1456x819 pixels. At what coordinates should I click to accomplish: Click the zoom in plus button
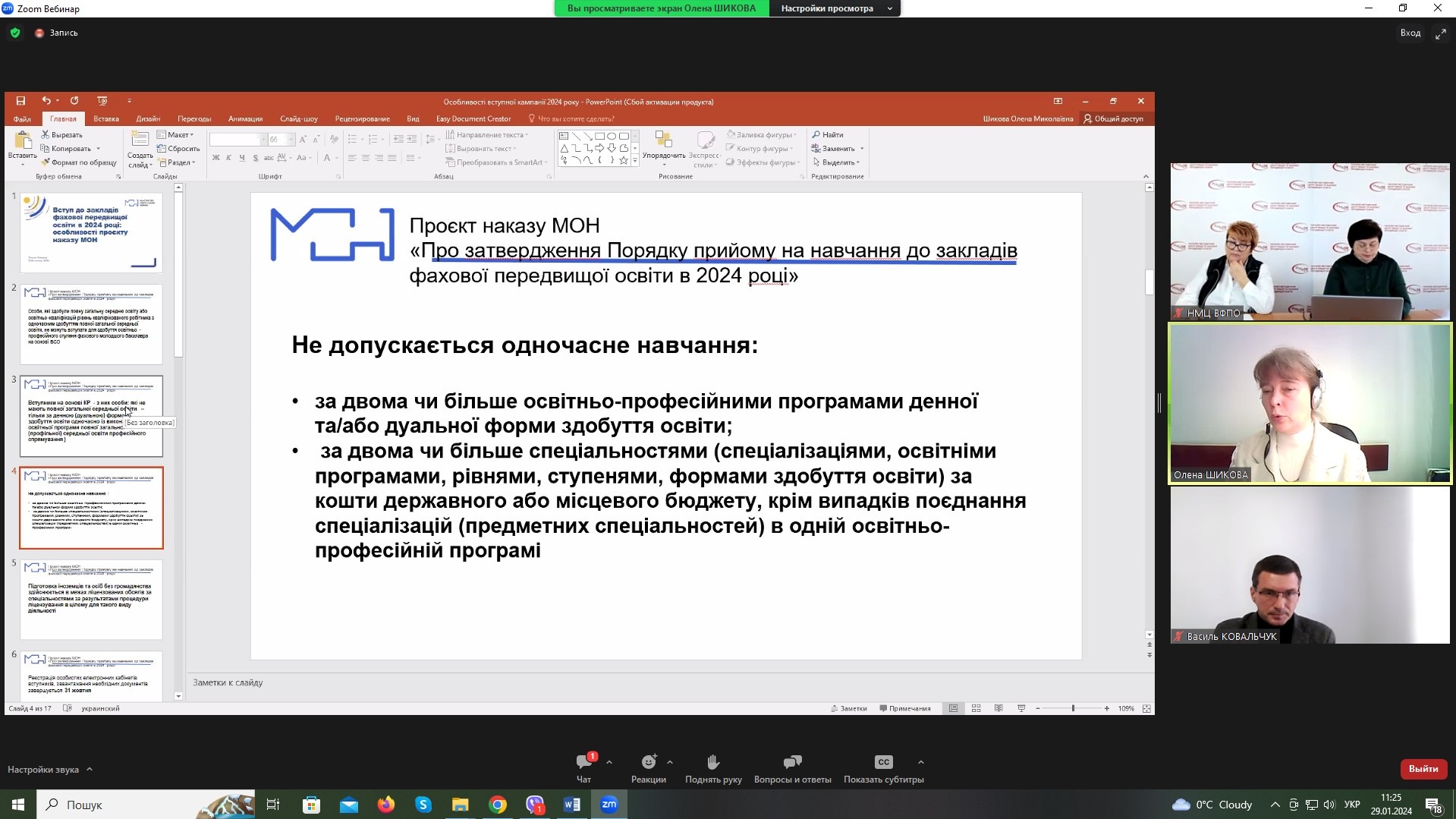click(1107, 708)
